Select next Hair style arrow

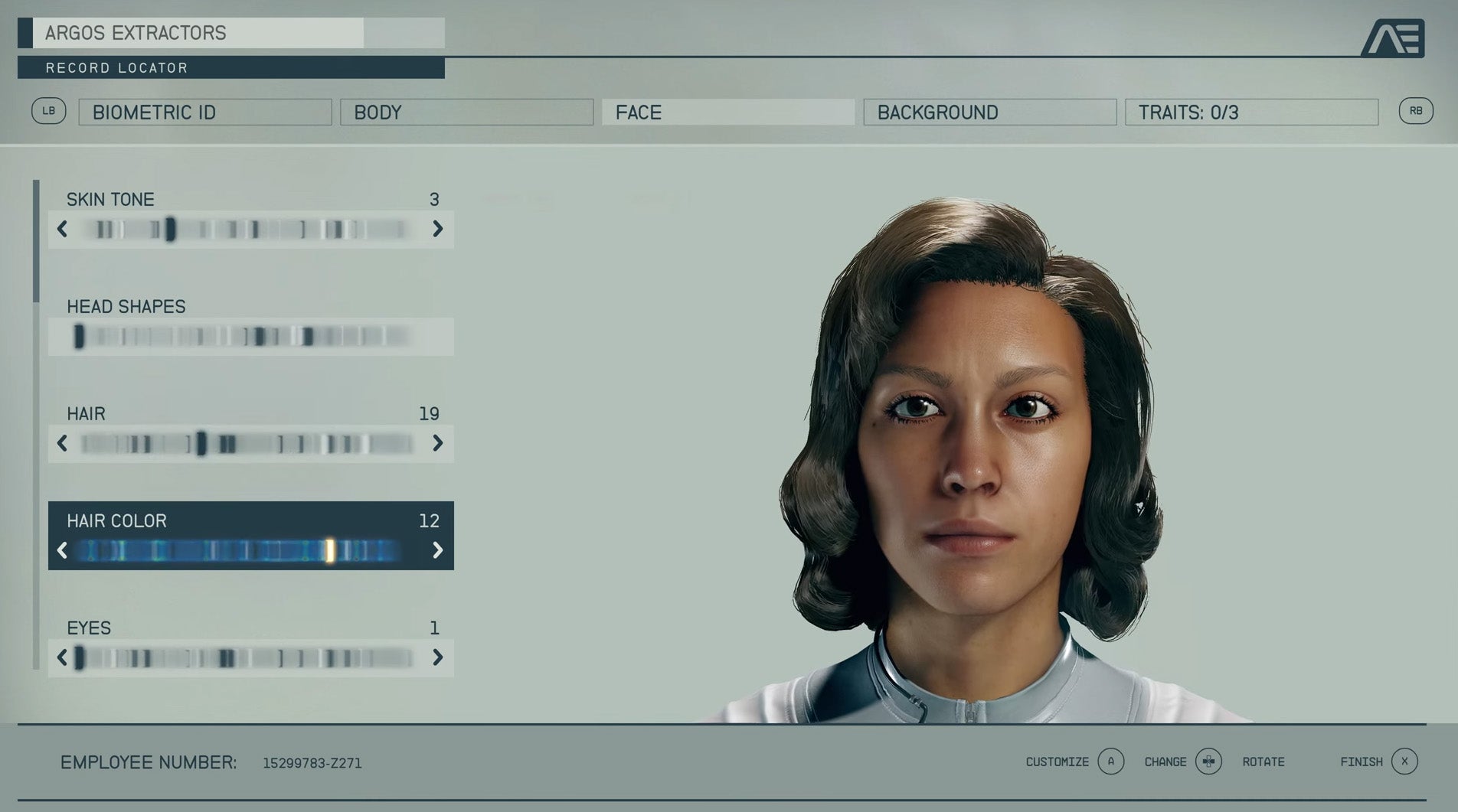pyautogui.click(x=437, y=443)
